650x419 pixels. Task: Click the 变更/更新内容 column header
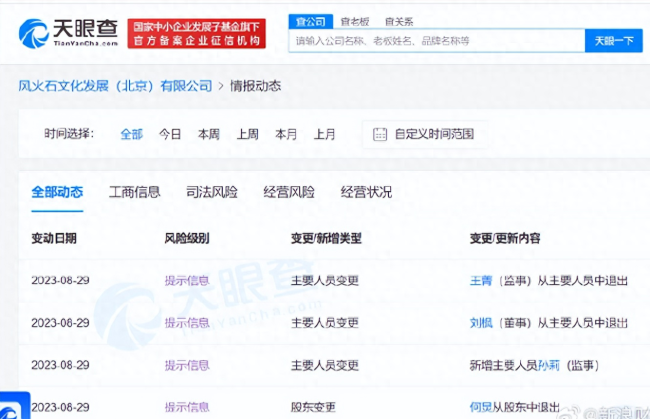[505, 238]
